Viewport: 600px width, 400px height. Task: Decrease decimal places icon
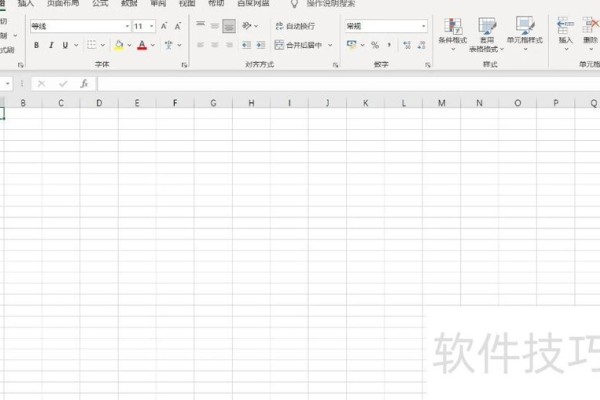click(421, 45)
